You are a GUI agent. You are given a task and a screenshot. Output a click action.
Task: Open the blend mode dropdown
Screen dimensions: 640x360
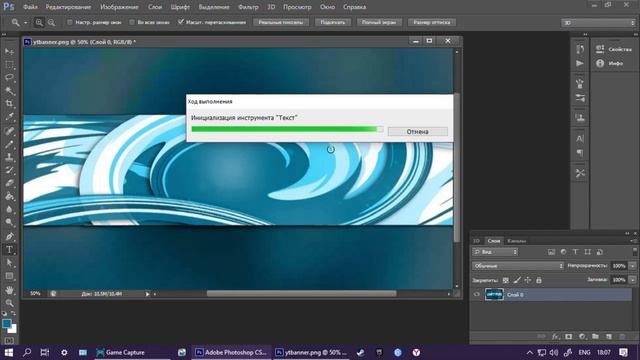(518, 266)
